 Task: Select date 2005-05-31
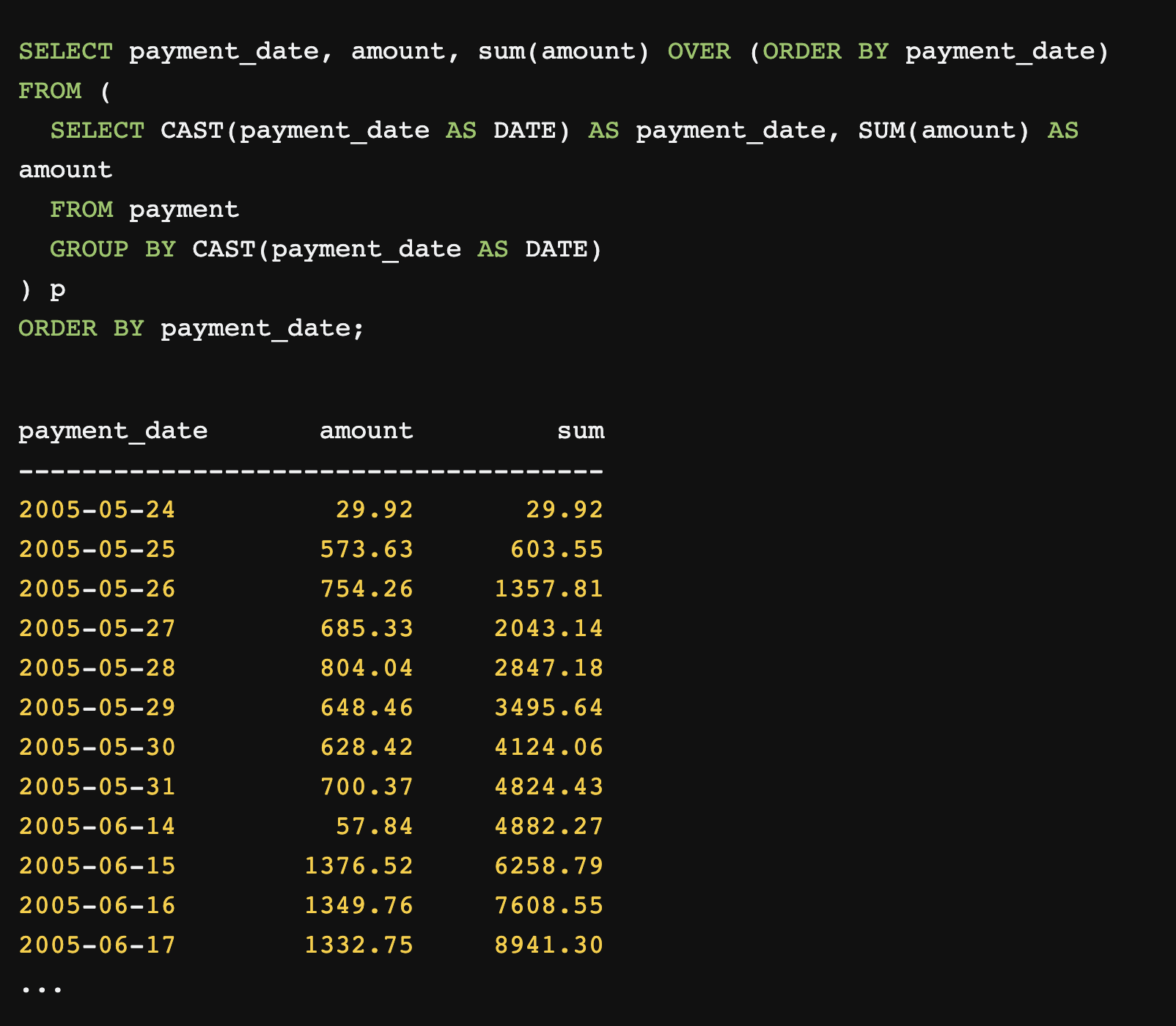click(98, 786)
